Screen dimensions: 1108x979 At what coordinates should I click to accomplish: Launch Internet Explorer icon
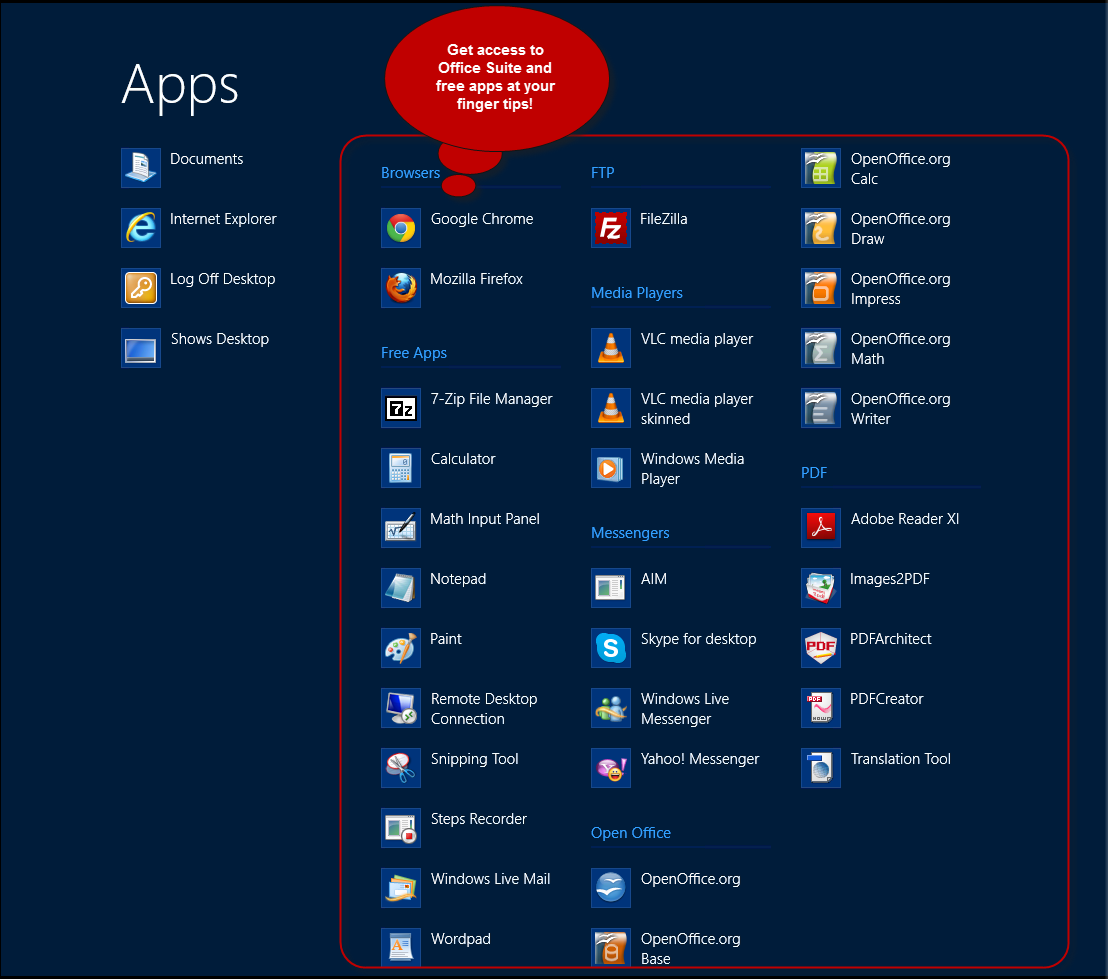[x=141, y=228]
